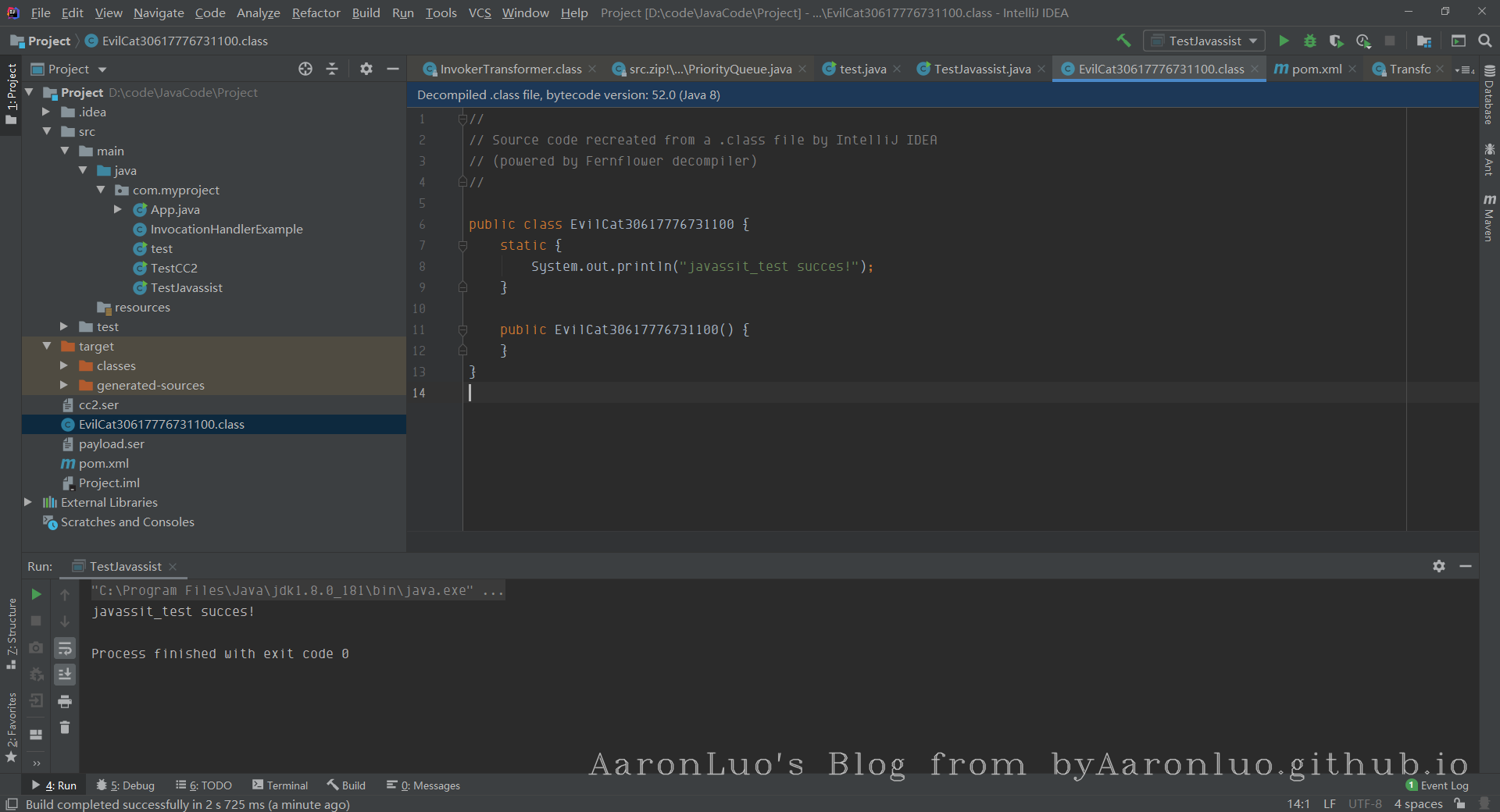Expand External Libraries node
1500x812 pixels.
click(x=28, y=502)
